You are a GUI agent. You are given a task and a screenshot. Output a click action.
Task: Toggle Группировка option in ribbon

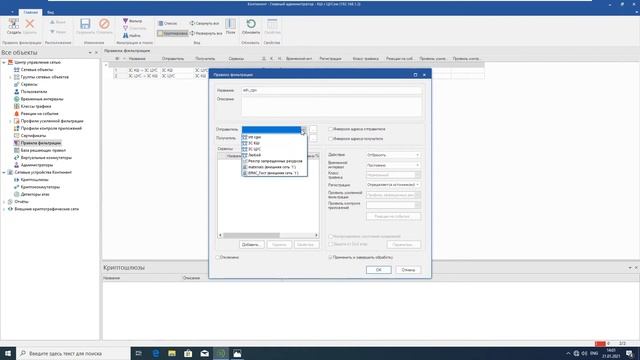click(173, 33)
